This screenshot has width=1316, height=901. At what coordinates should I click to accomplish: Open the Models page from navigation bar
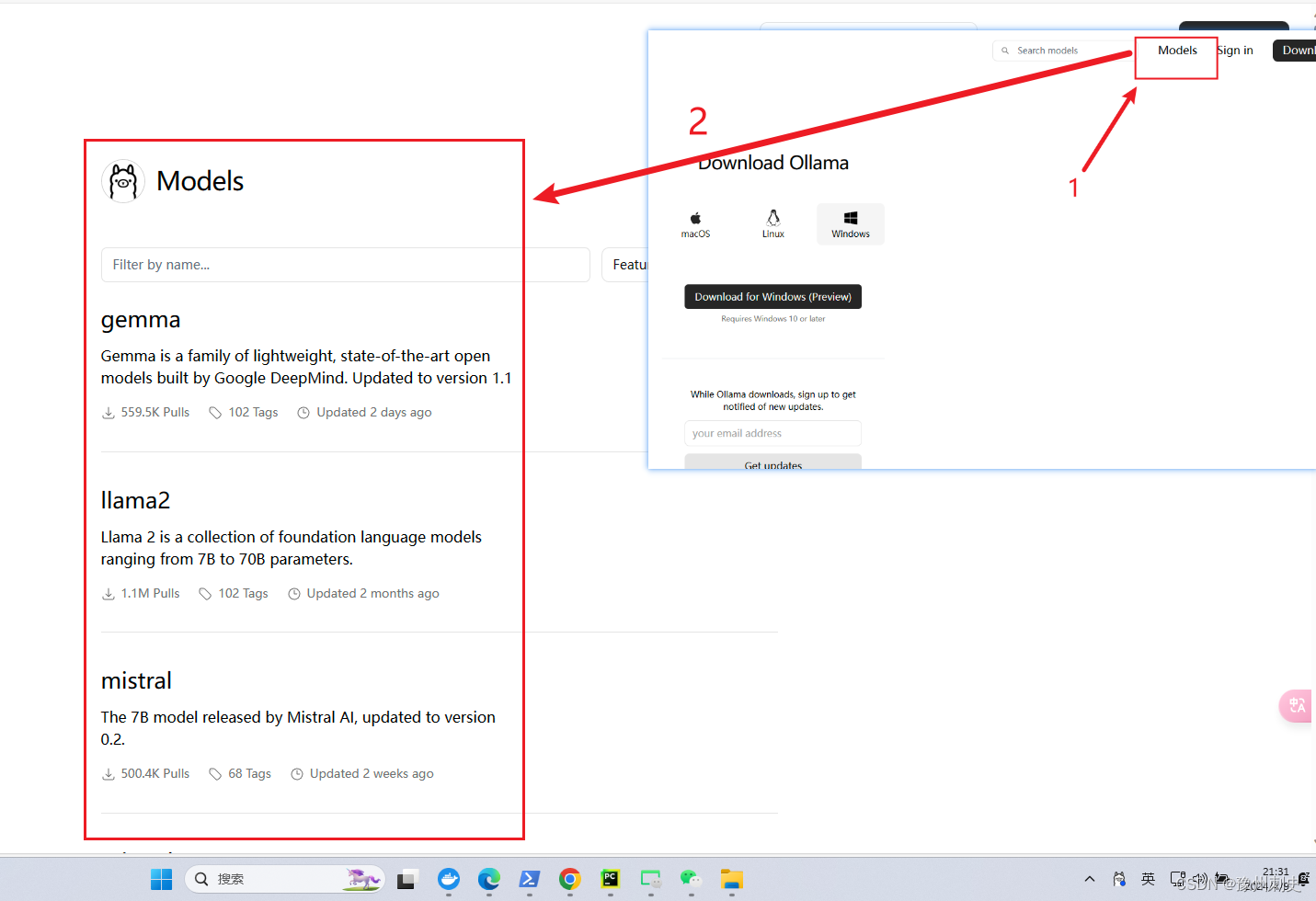1177,51
